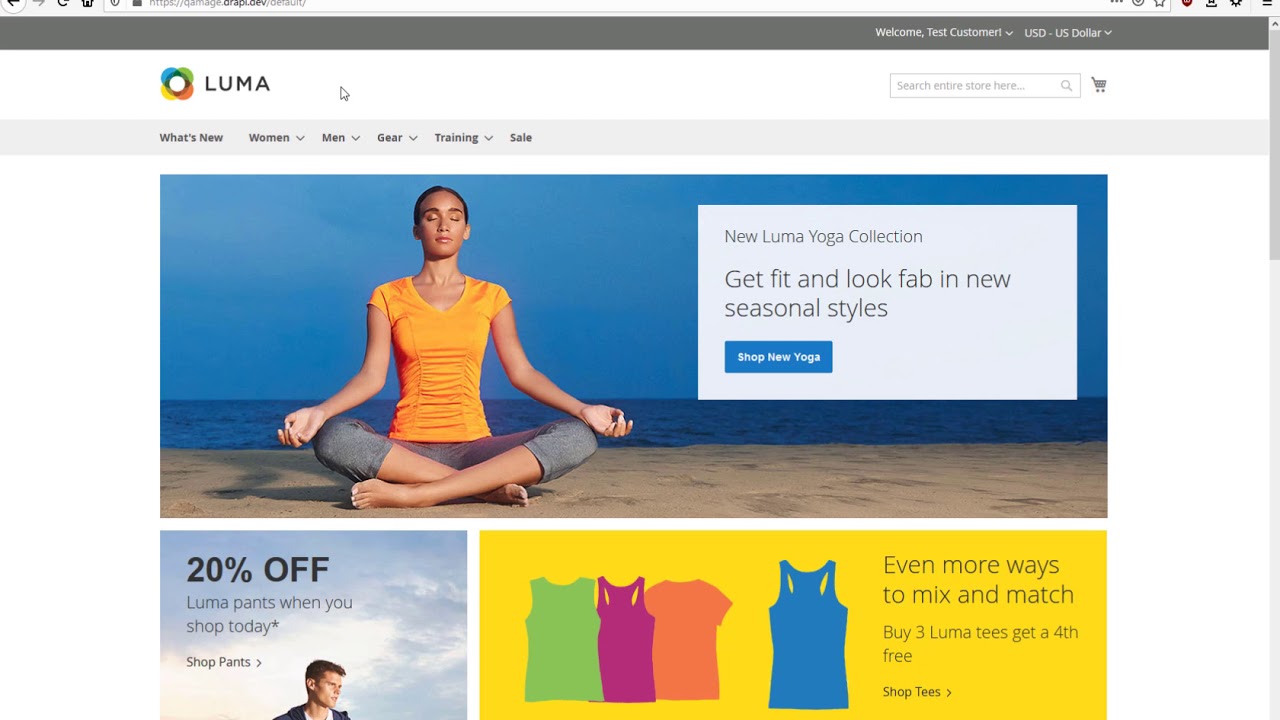Expand the Women menu chevron
Image resolution: width=1280 pixels, height=720 pixels.
(300, 138)
